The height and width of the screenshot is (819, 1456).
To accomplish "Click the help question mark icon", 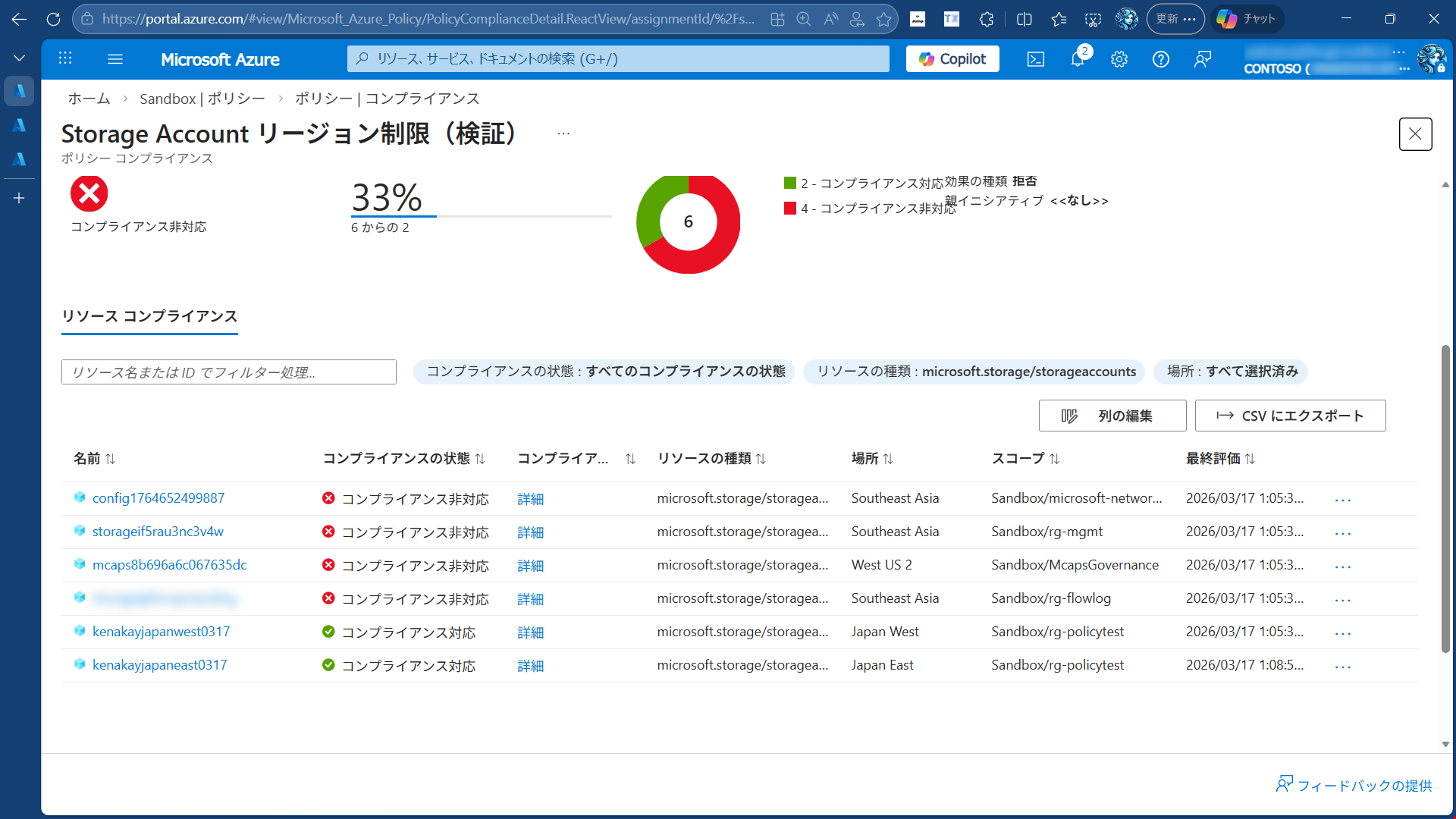I will [x=1161, y=59].
